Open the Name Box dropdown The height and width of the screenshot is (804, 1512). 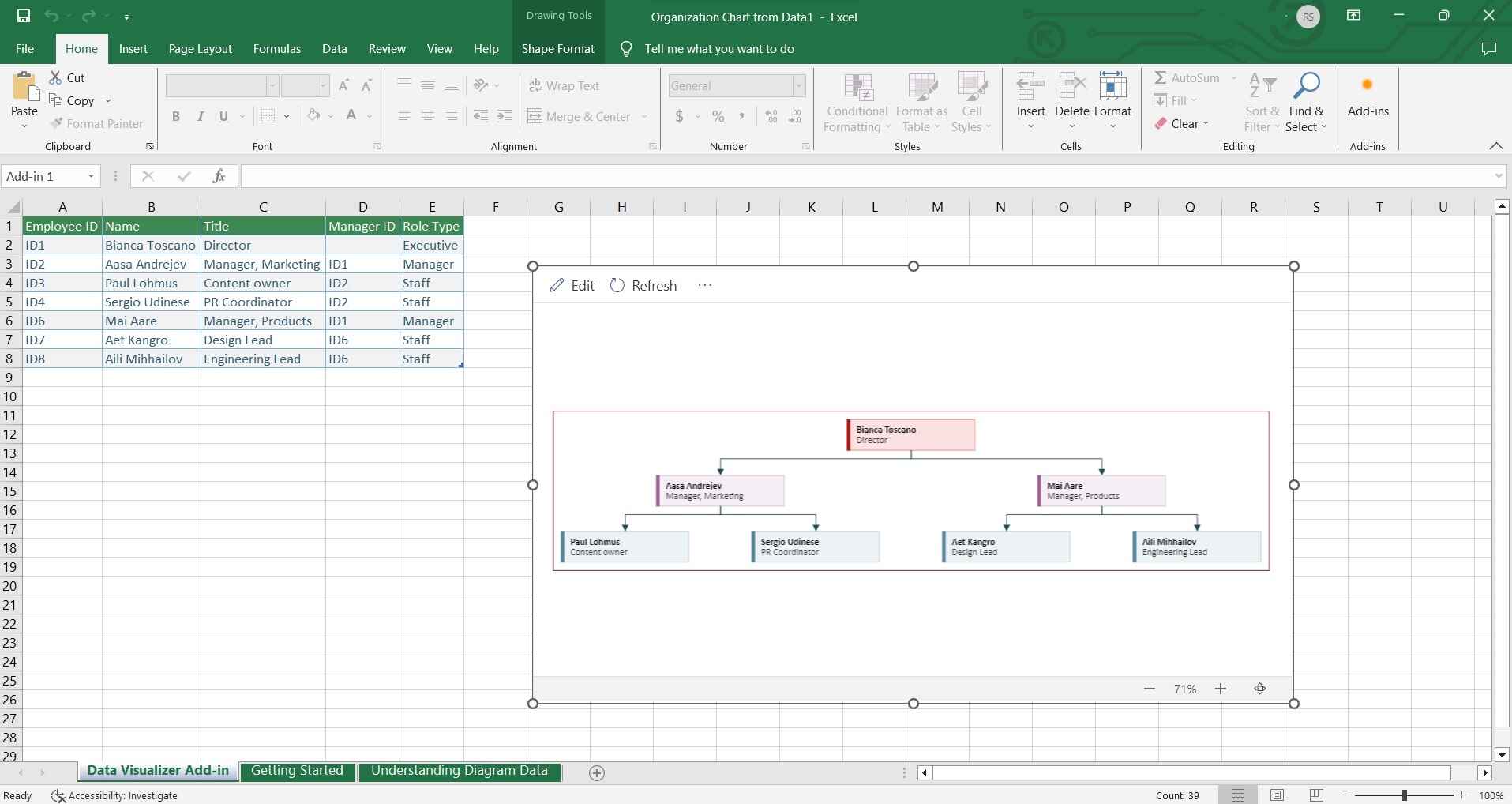(92, 176)
